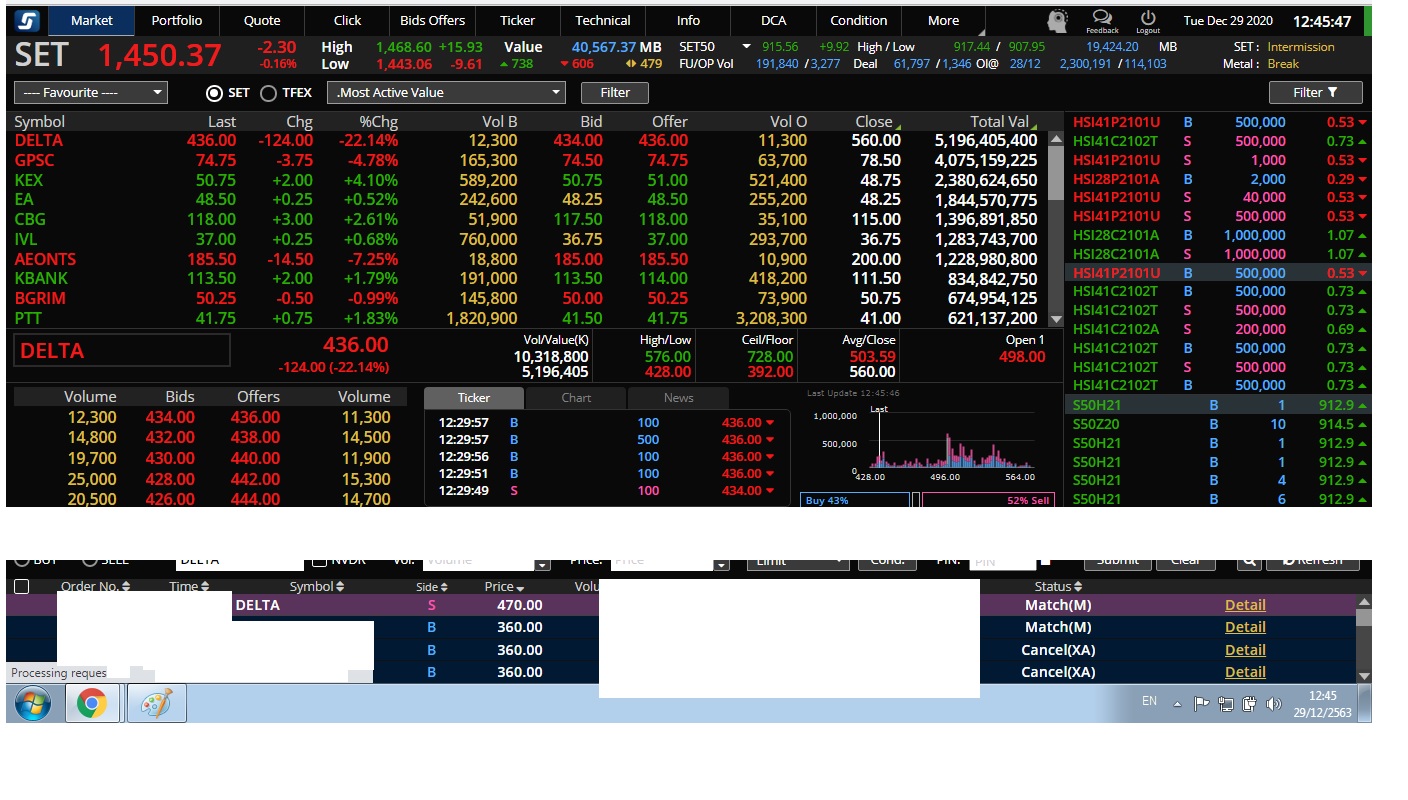Open the Favourite list dropdown
This screenshot has height=800, width=1408.
[x=90, y=93]
